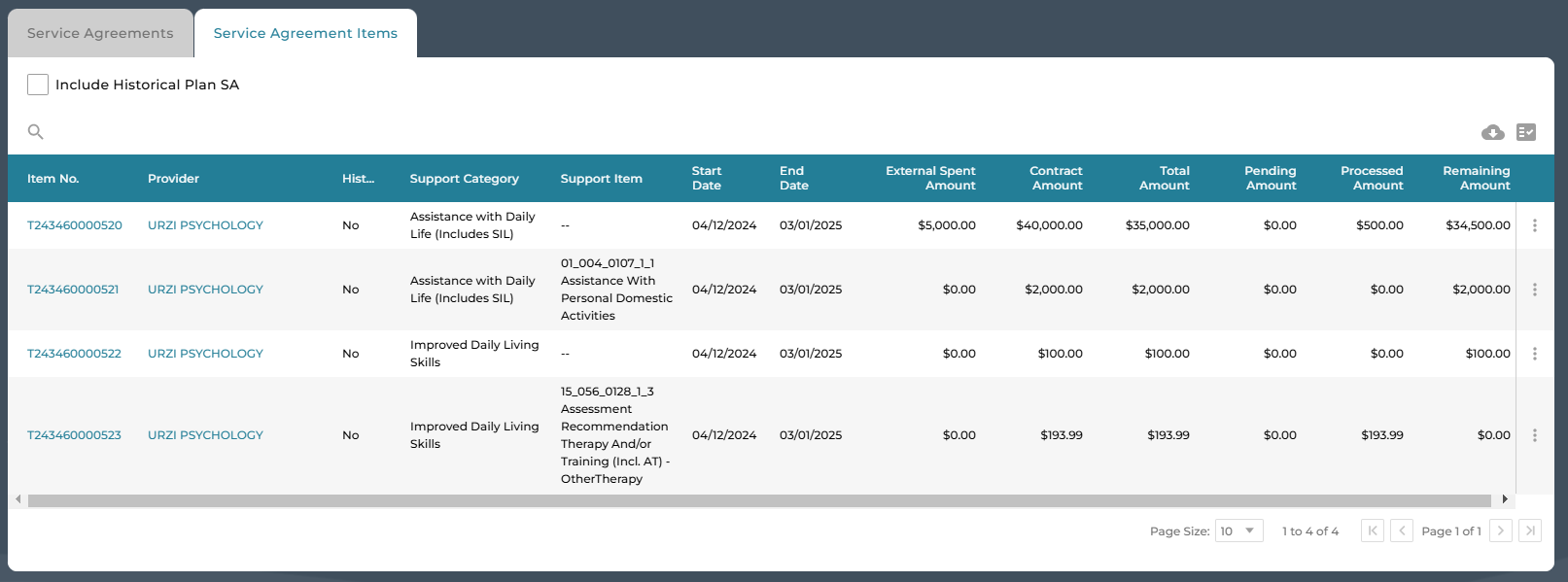Click the 01_004_0107_1_1 support item cell
1568x582 pixels.
point(617,290)
